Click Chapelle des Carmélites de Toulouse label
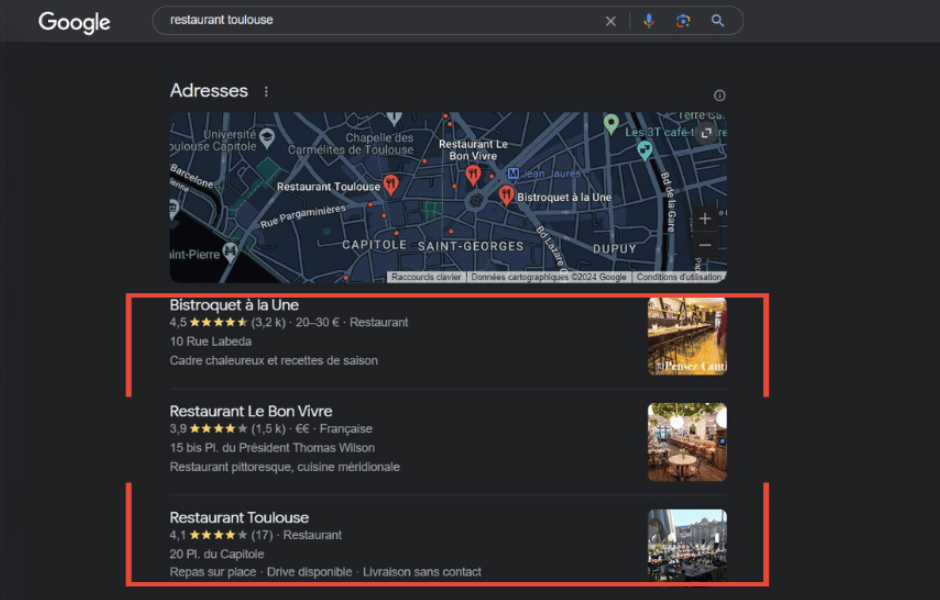The image size is (940, 600). 351,144
